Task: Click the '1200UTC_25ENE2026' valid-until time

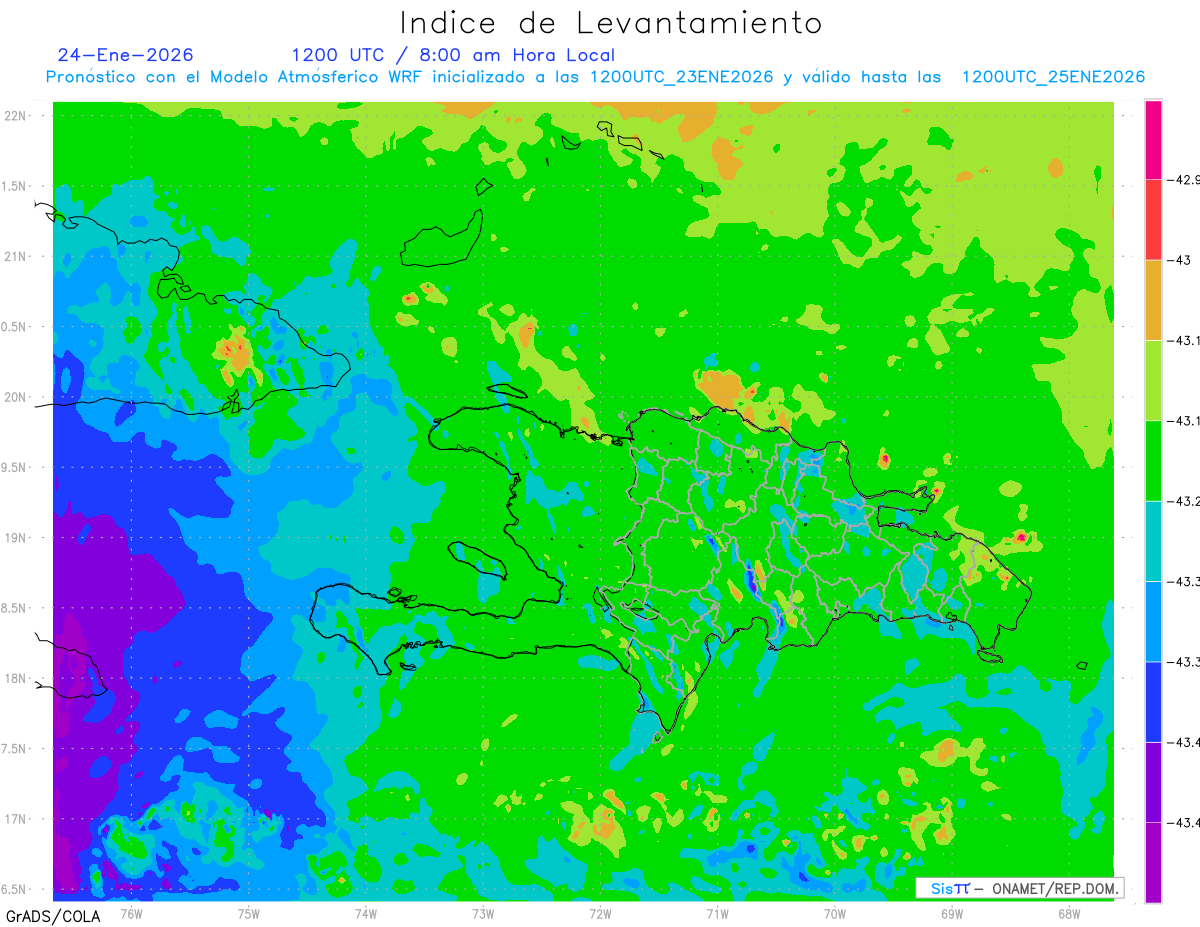Action: point(1053,77)
